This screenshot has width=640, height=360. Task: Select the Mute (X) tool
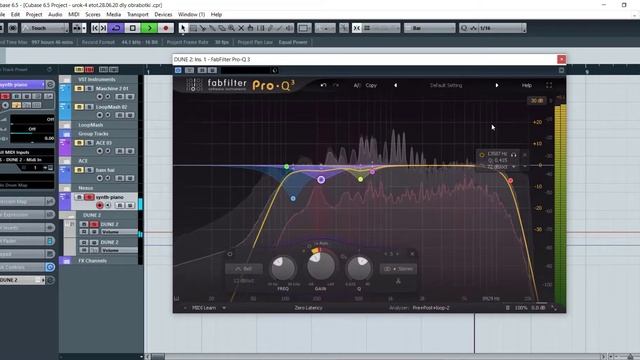click(x=241, y=28)
